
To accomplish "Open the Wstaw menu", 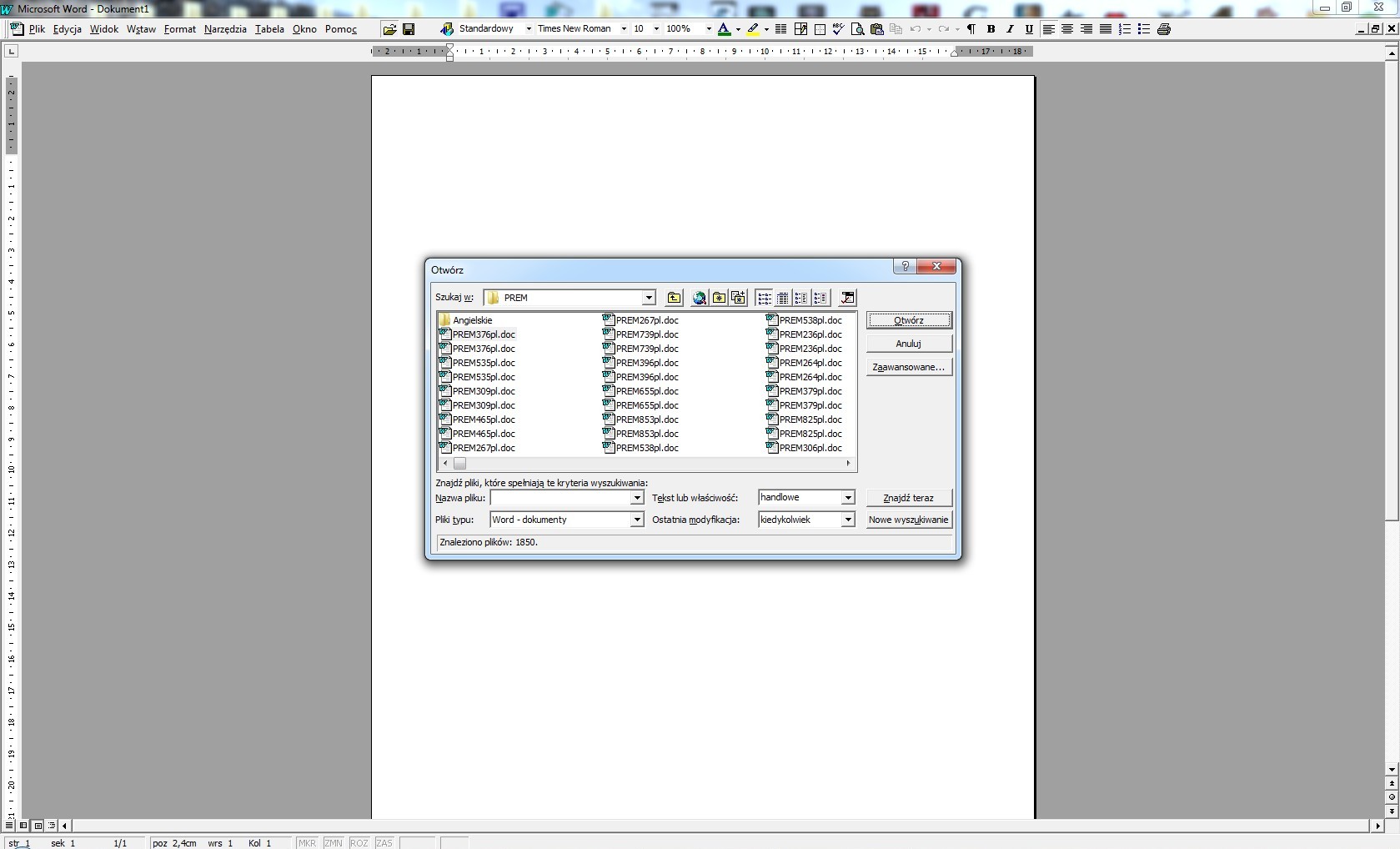I will (141, 29).
